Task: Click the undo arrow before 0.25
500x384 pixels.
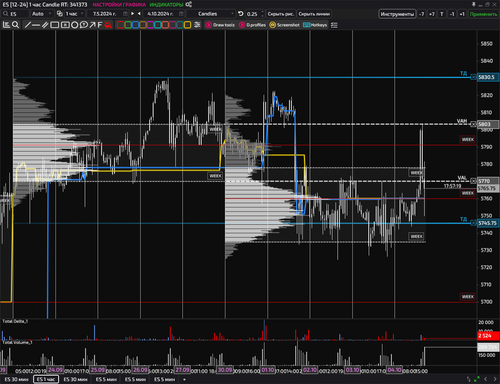Action: point(241,14)
